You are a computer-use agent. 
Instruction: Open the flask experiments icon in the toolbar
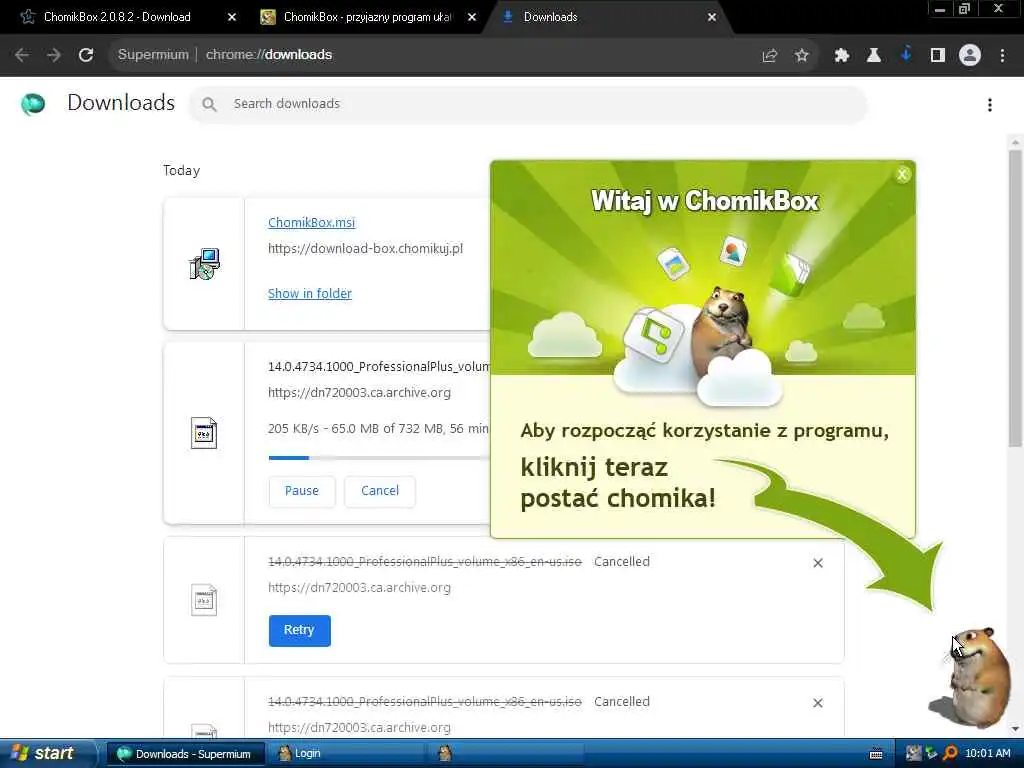pos(873,56)
